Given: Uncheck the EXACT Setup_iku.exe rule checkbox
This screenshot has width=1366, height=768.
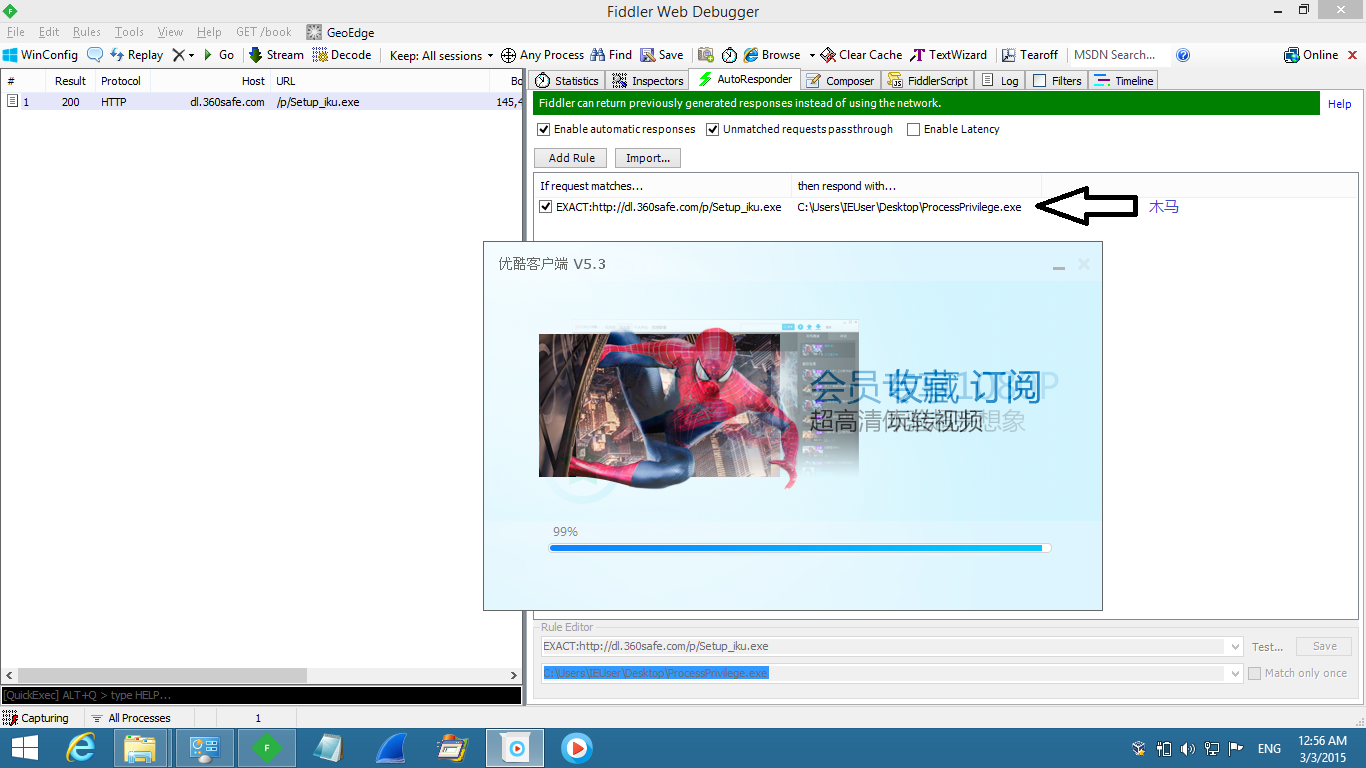Looking at the screenshot, I should pos(546,207).
